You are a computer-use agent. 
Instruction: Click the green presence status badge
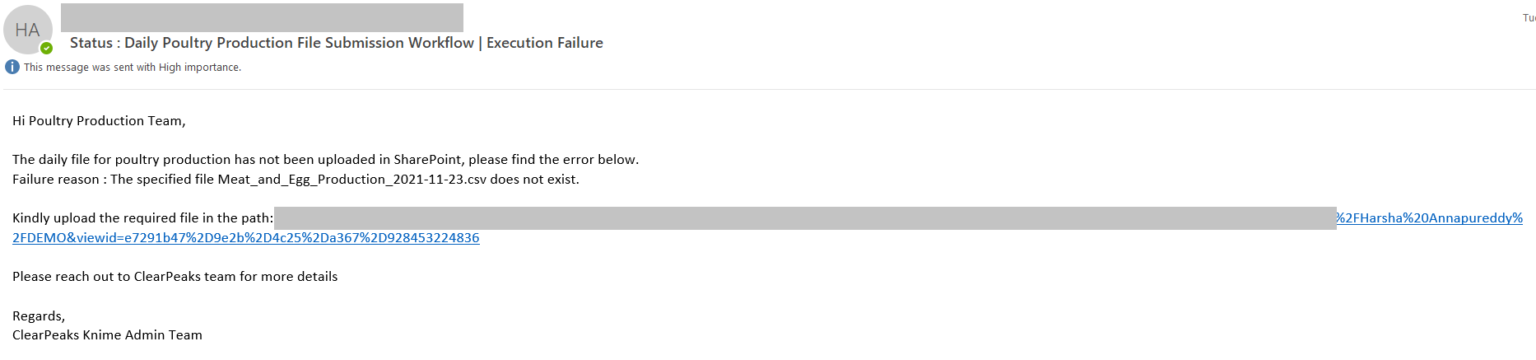tap(46, 47)
